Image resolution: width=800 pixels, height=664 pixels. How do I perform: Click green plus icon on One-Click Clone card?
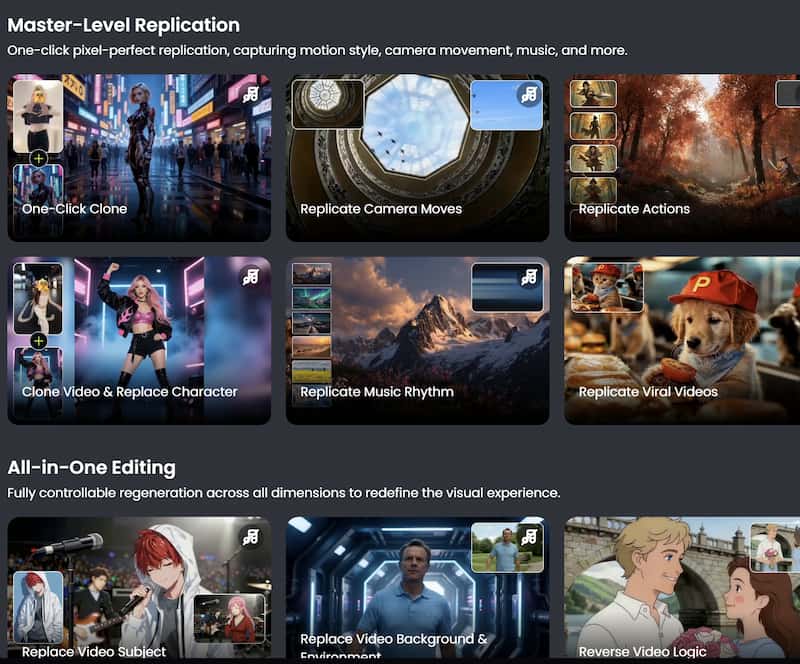point(38,159)
